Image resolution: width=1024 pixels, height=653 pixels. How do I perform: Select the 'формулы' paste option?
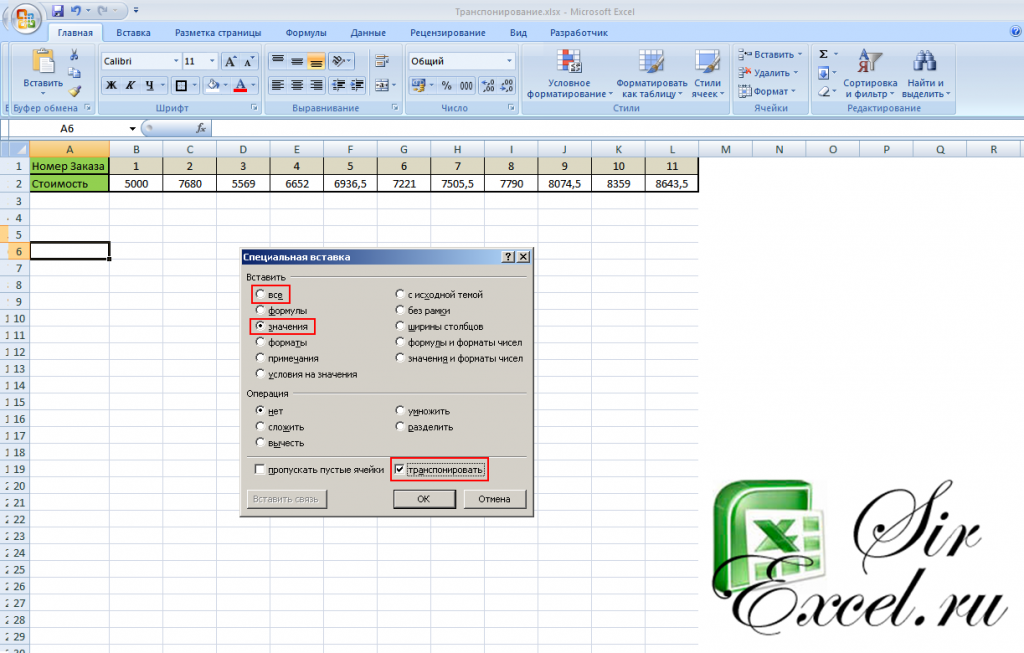coord(261,310)
